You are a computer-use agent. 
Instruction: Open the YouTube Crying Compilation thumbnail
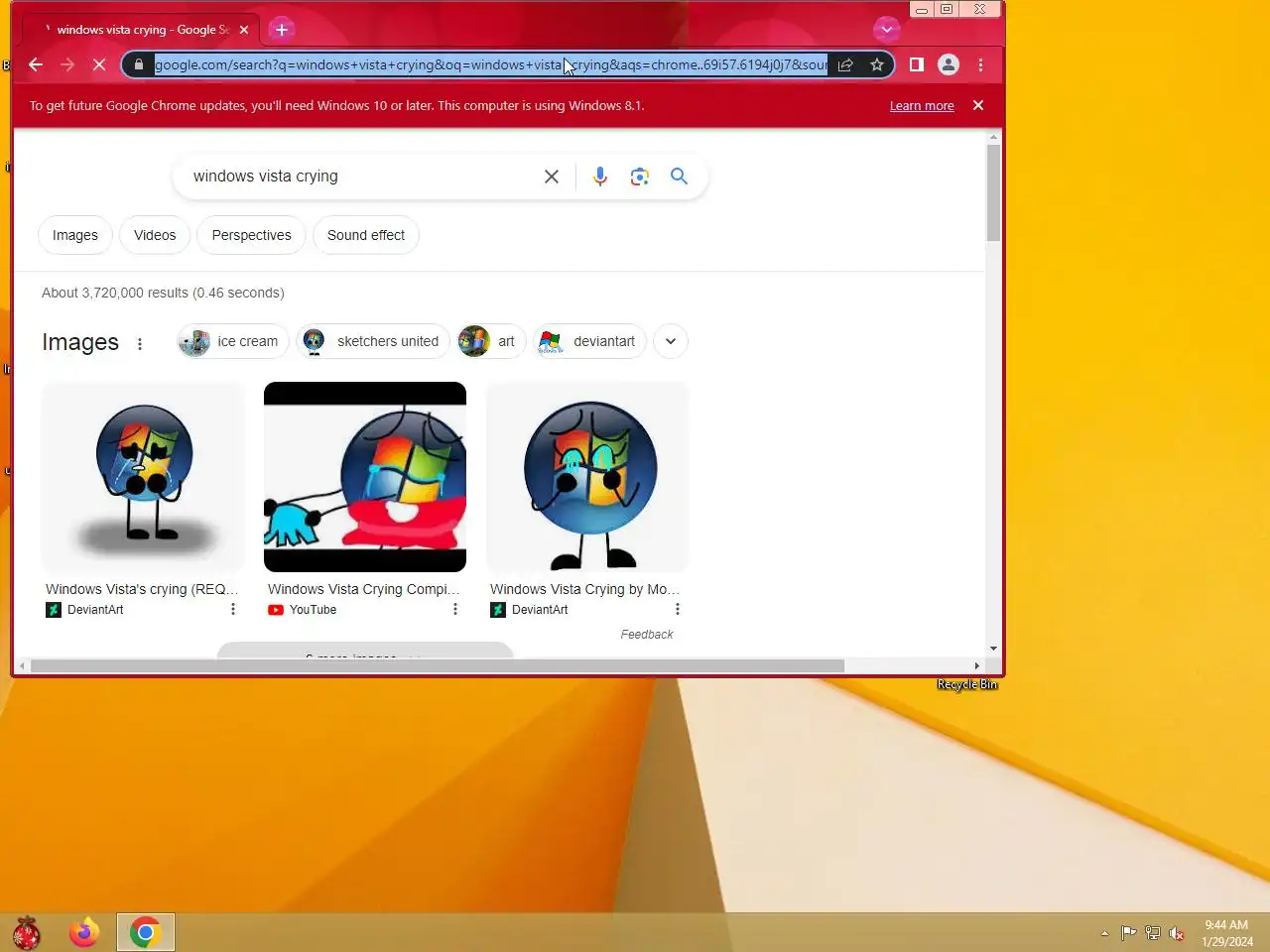(x=365, y=477)
